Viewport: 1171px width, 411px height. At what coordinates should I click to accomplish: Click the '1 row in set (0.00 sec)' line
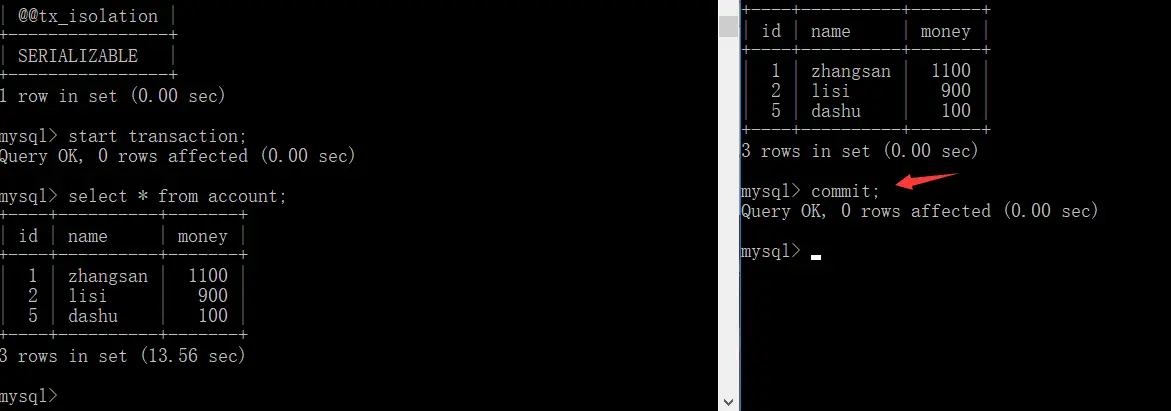tap(113, 96)
